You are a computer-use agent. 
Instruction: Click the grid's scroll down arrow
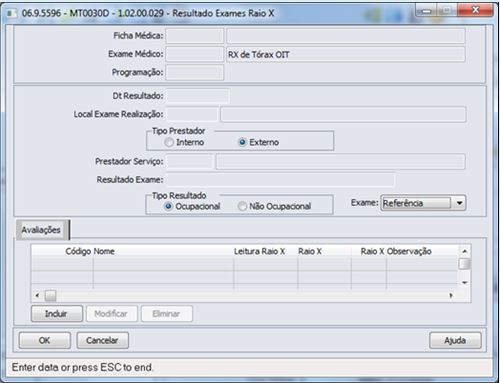pos(464,283)
